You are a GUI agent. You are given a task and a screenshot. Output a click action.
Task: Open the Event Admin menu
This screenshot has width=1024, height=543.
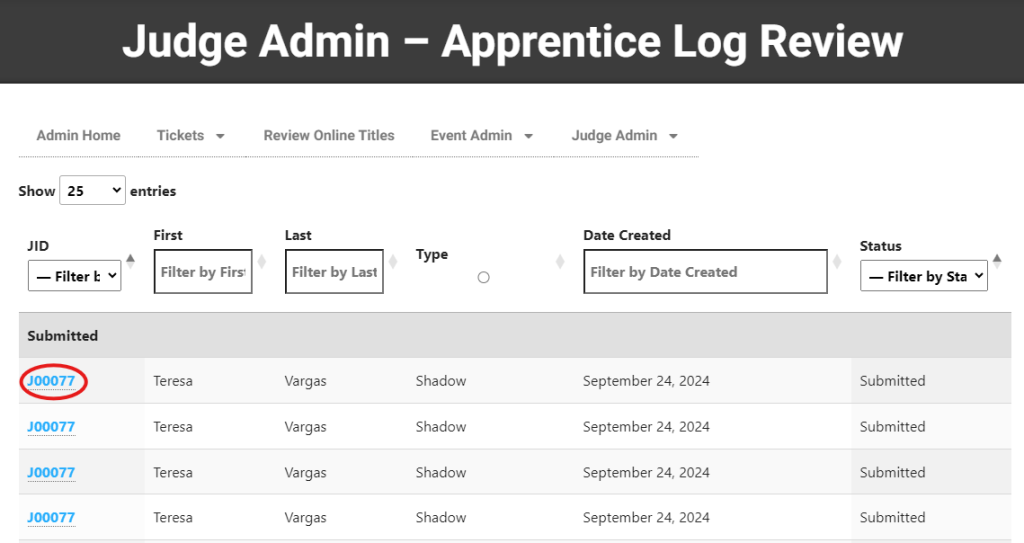click(481, 136)
